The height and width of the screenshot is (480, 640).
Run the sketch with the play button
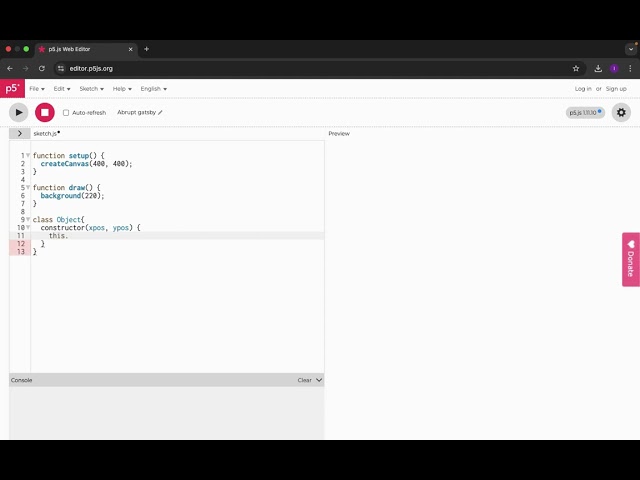pos(19,112)
